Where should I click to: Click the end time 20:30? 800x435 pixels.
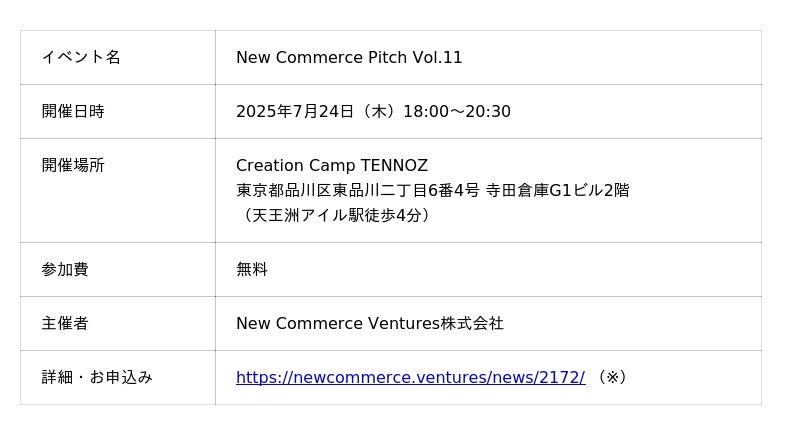[x=488, y=111]
